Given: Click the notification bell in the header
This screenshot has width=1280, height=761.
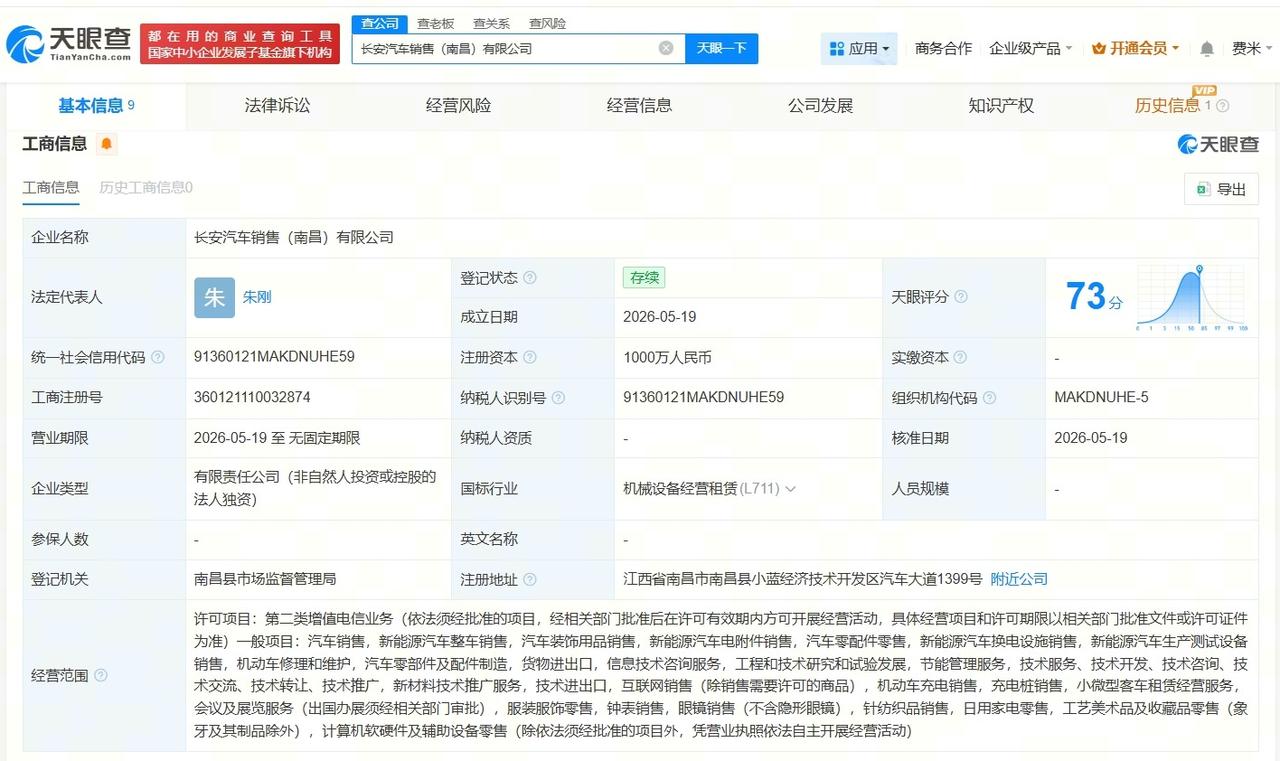Looking at the screenshot, I should [x=1207, y=48].
